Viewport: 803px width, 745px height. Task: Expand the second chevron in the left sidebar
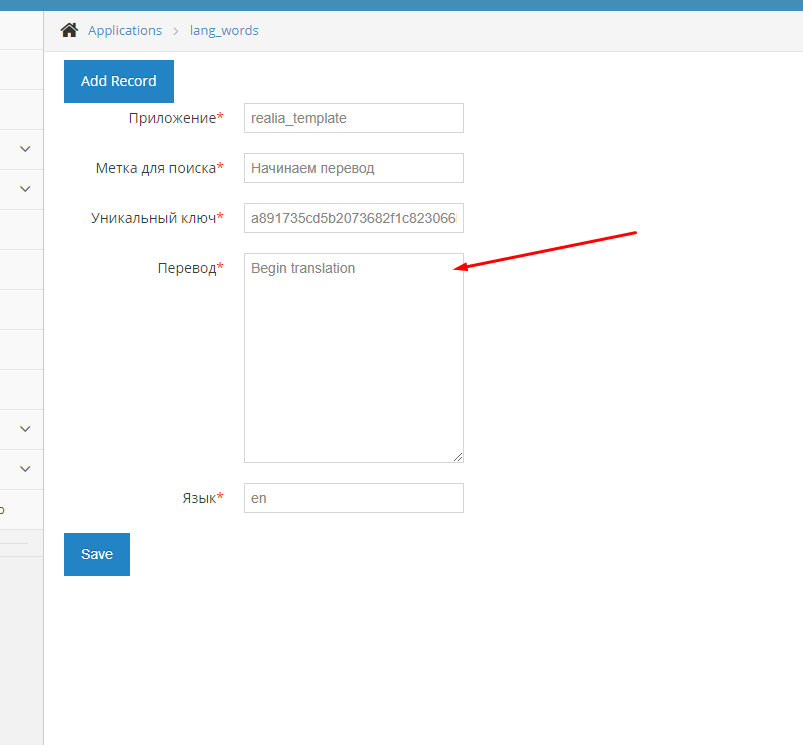(25, 189)
